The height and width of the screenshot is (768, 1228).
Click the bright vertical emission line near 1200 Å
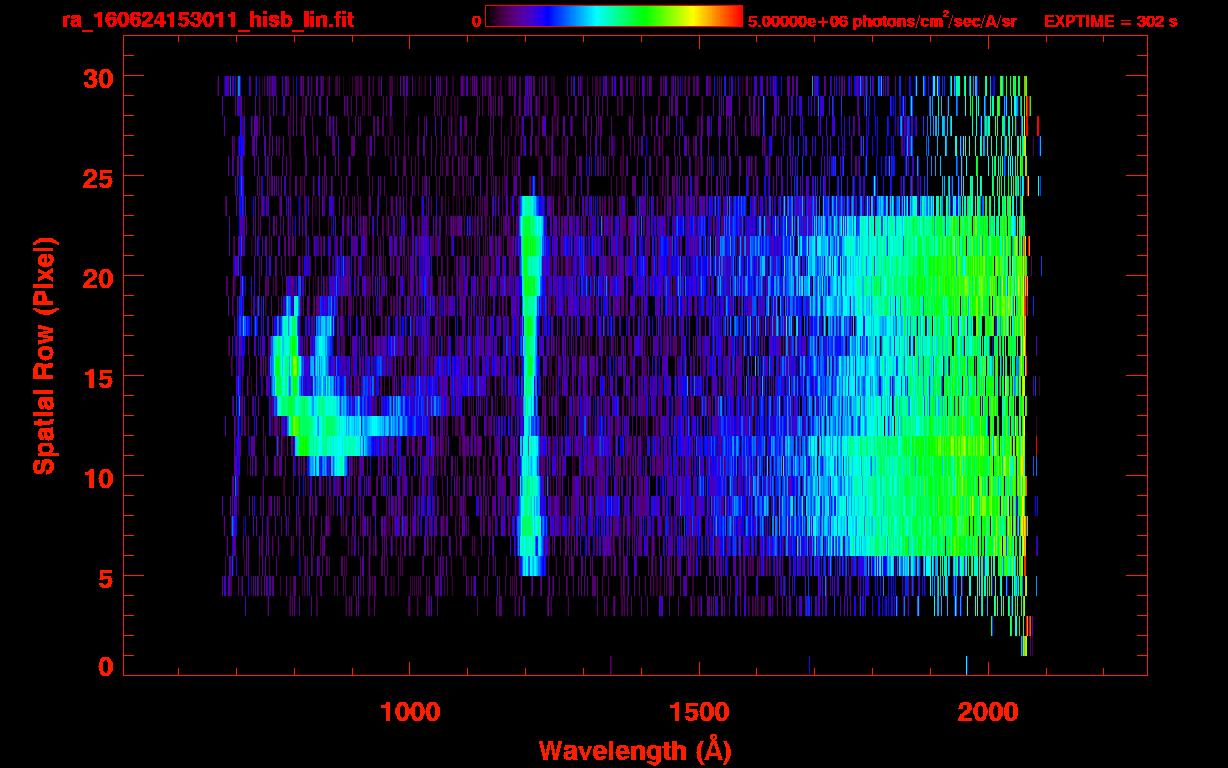pos(530,380)
